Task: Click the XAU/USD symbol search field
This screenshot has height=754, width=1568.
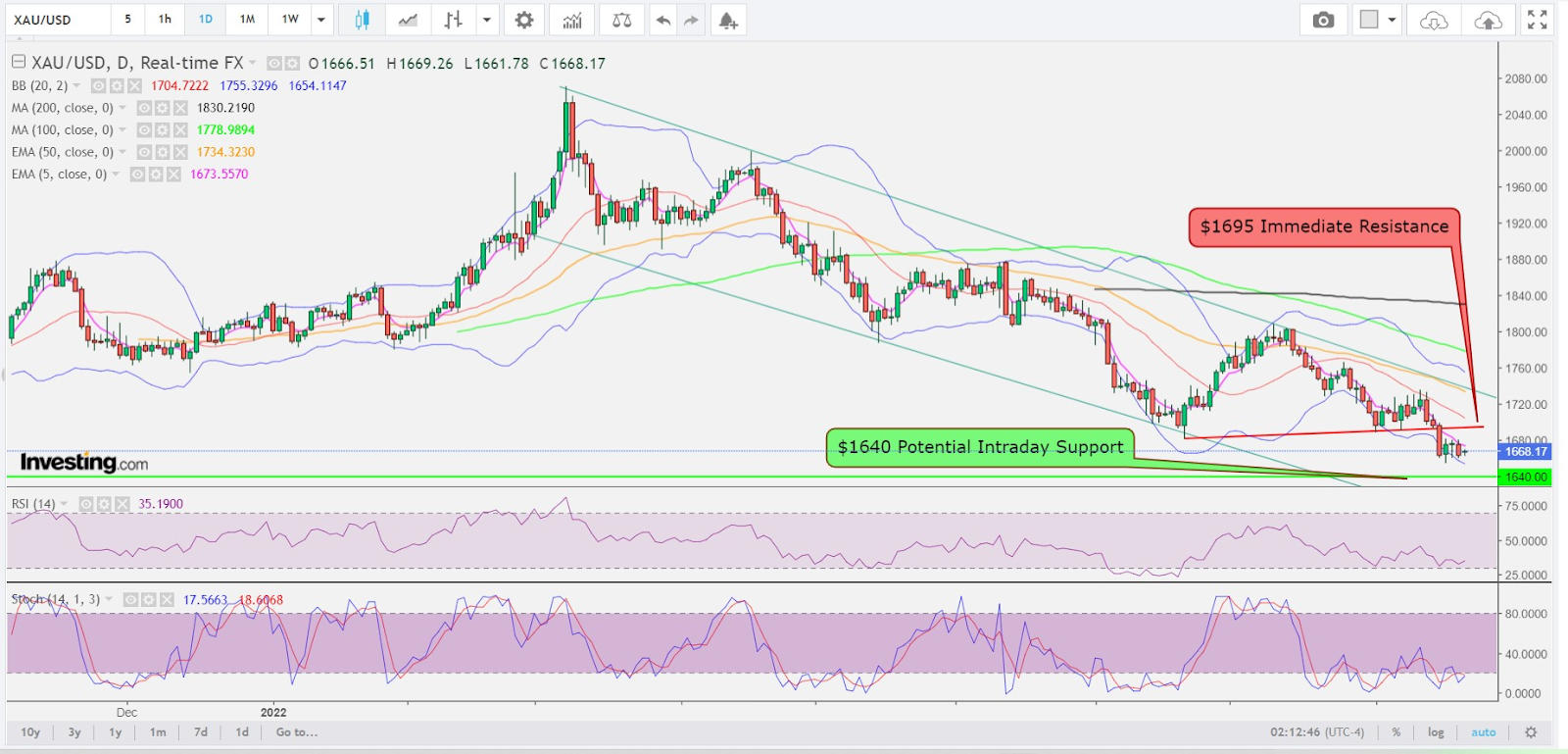Action: [59, 20]
